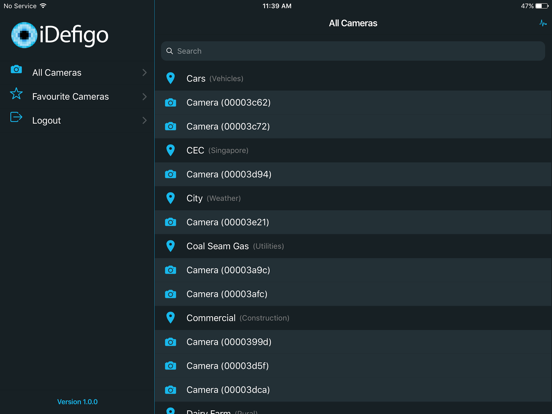Click location pin icon next to City
Viewport: 552px width, 414px height.
[x=170, y=198]
